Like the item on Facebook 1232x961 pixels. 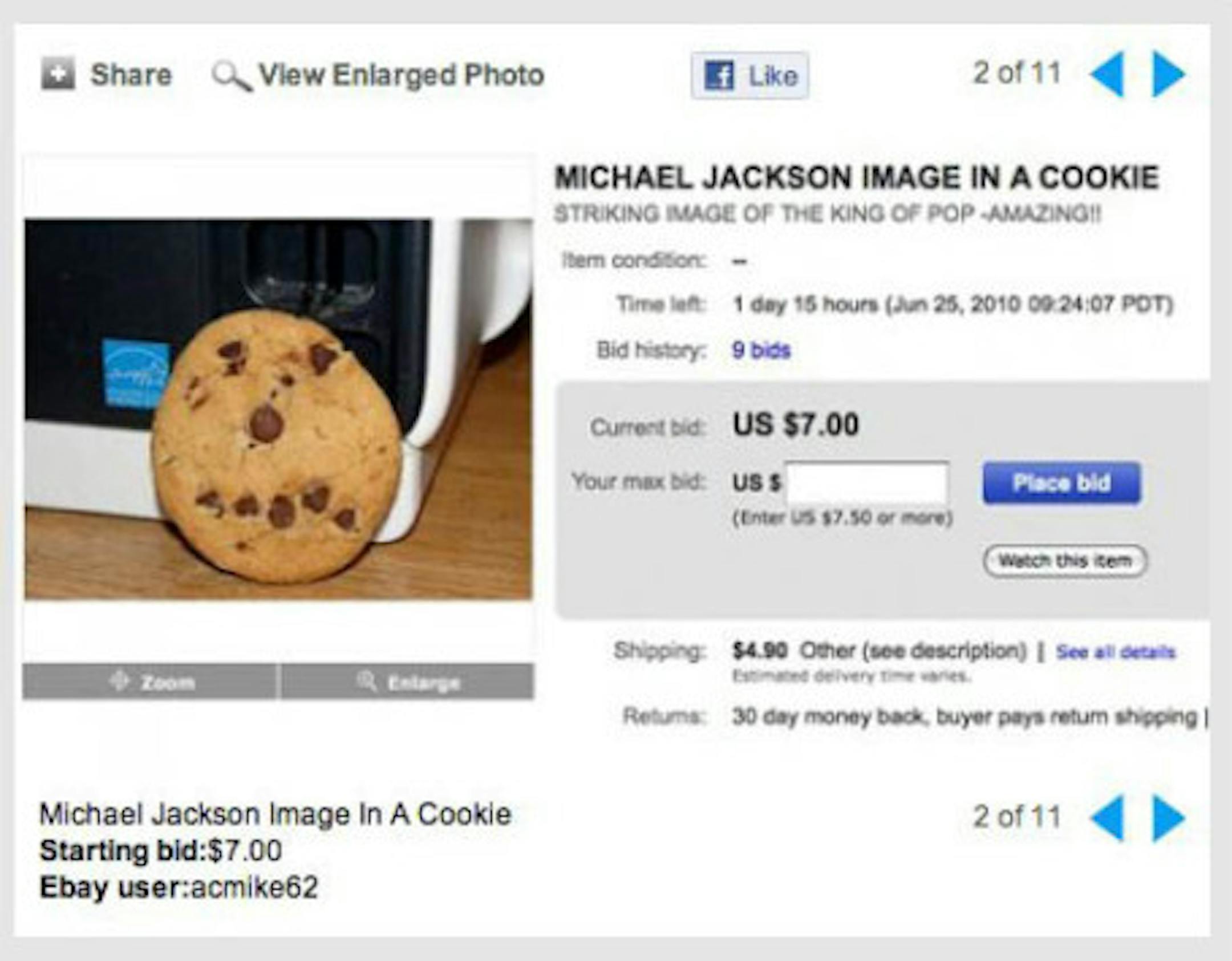749,76
